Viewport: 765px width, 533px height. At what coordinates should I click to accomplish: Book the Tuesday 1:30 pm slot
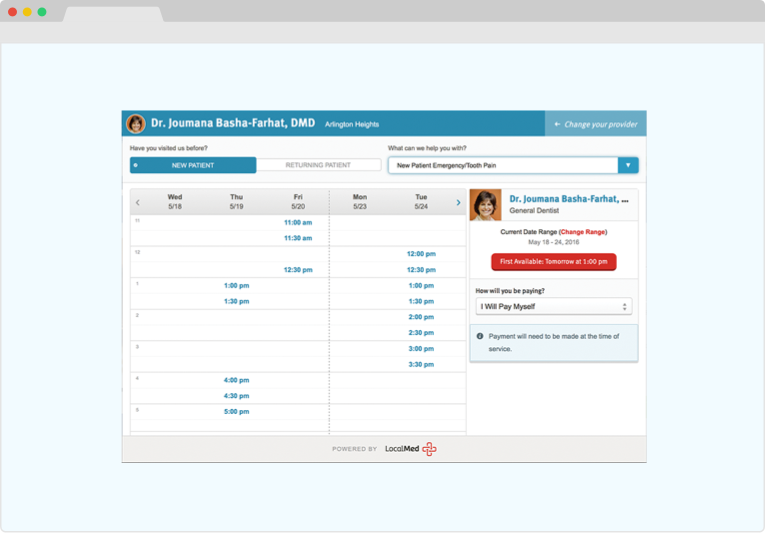421,301
